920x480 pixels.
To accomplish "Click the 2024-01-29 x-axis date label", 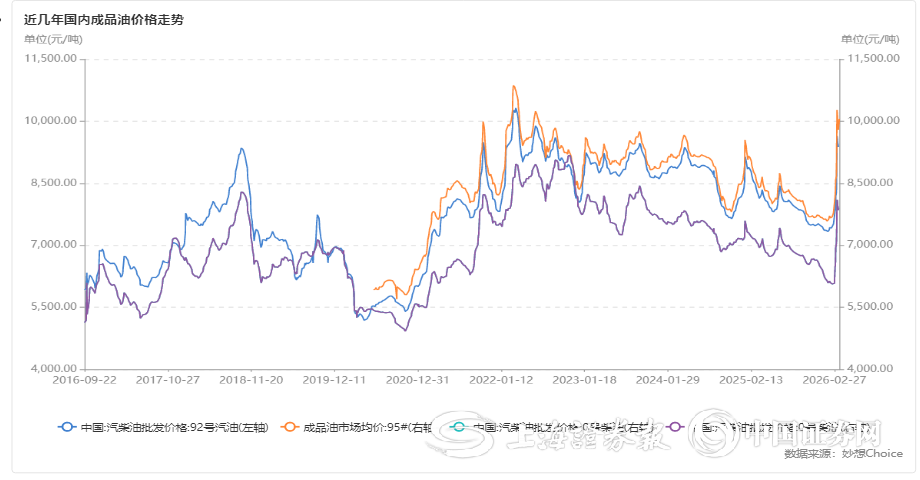I will coord(667,380).
